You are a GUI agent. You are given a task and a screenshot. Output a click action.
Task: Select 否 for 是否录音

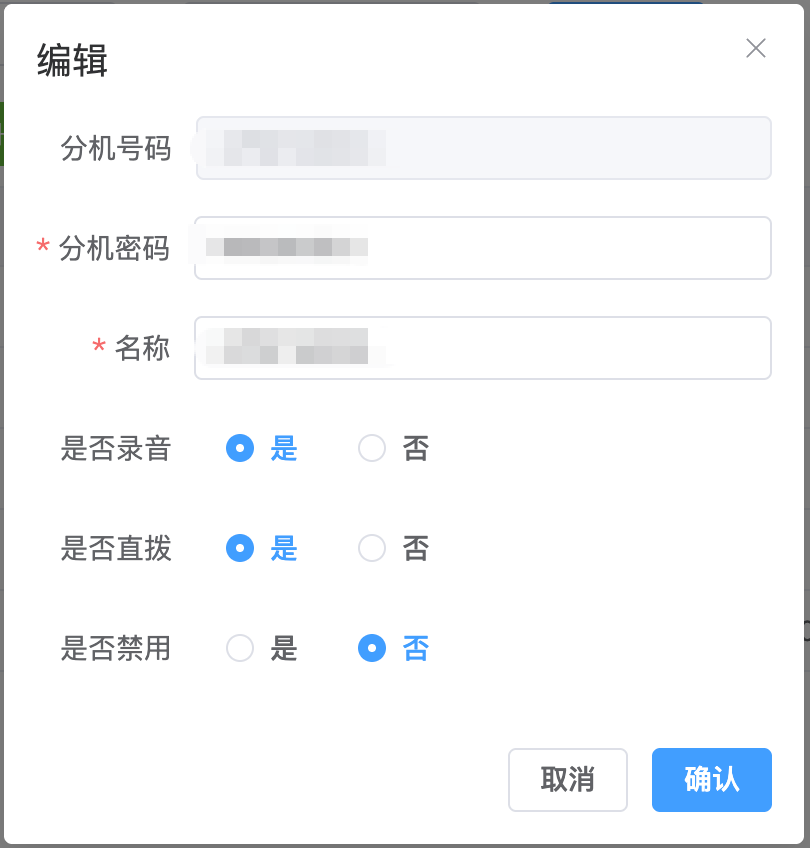pyautogui.click(x=372, y=448)
